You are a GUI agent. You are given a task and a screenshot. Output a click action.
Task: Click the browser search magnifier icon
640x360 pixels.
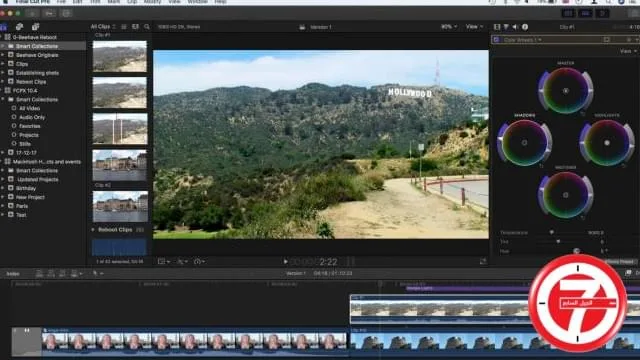pyautogui.click(x=147, y=27)
